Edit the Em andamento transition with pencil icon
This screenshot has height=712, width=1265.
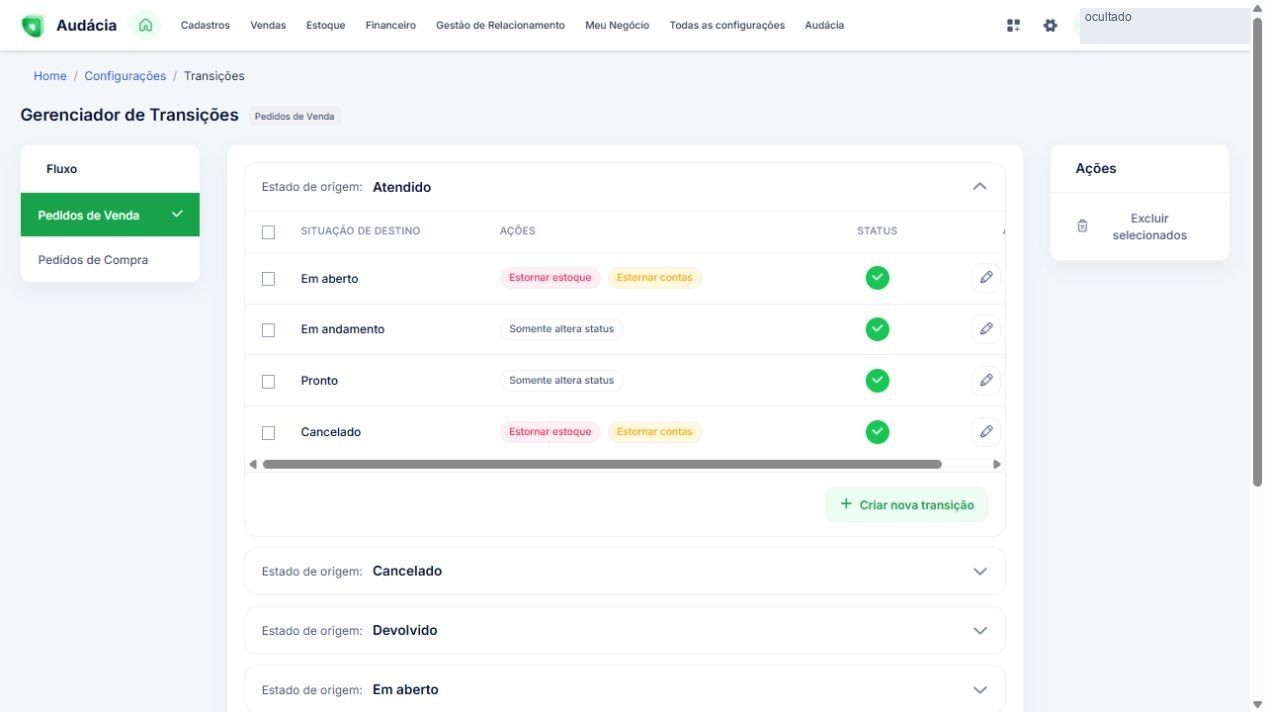[986, 329]
